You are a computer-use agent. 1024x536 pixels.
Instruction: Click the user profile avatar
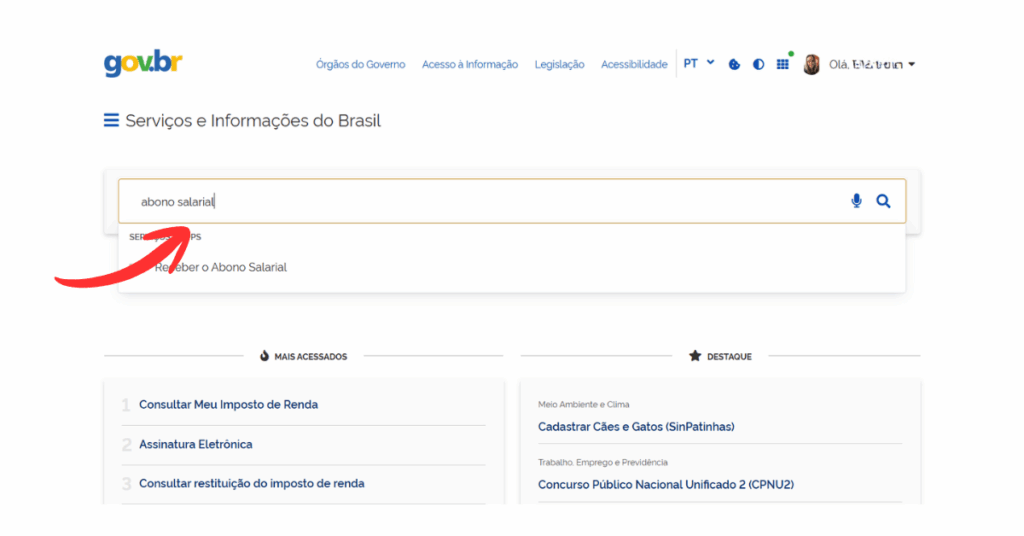click(x=811, y=64)
